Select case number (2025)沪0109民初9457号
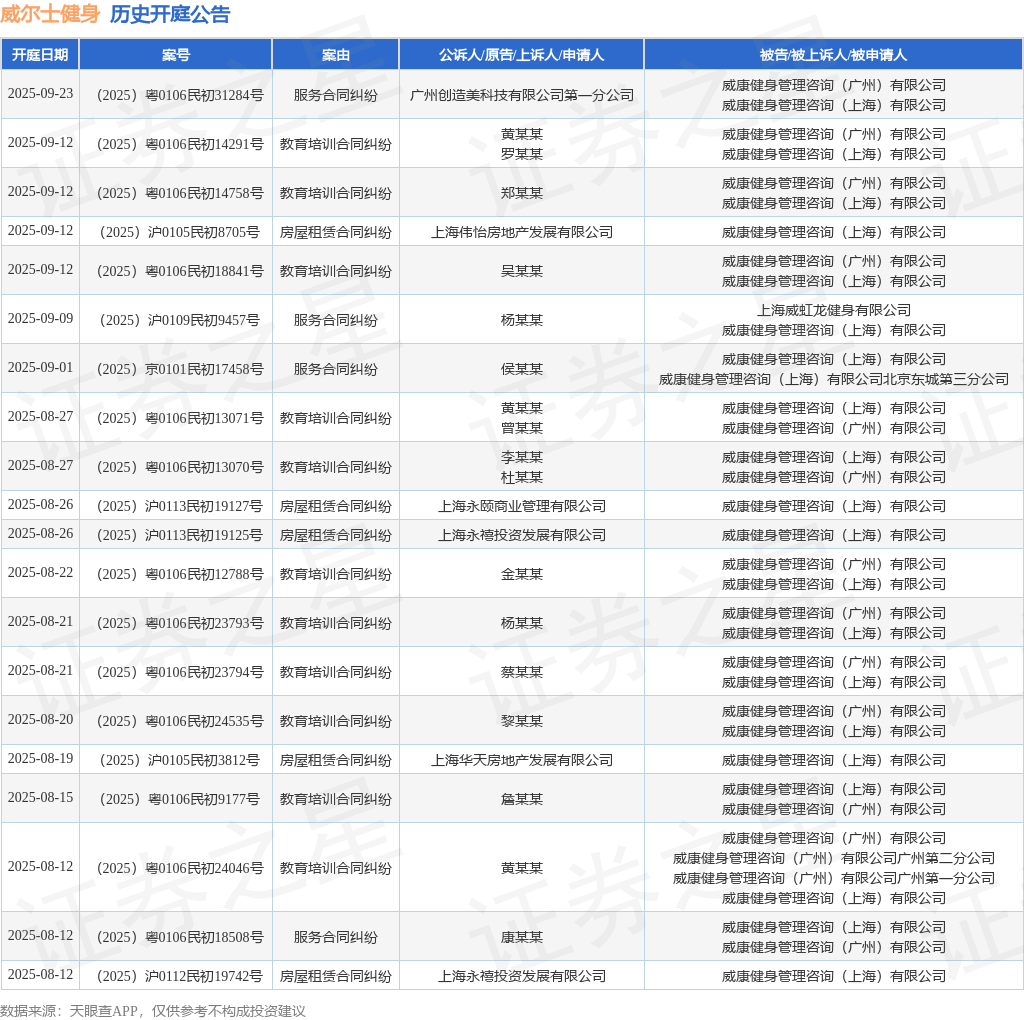The height and width of the screenshot is (1020, 1024). coord(180,320)
